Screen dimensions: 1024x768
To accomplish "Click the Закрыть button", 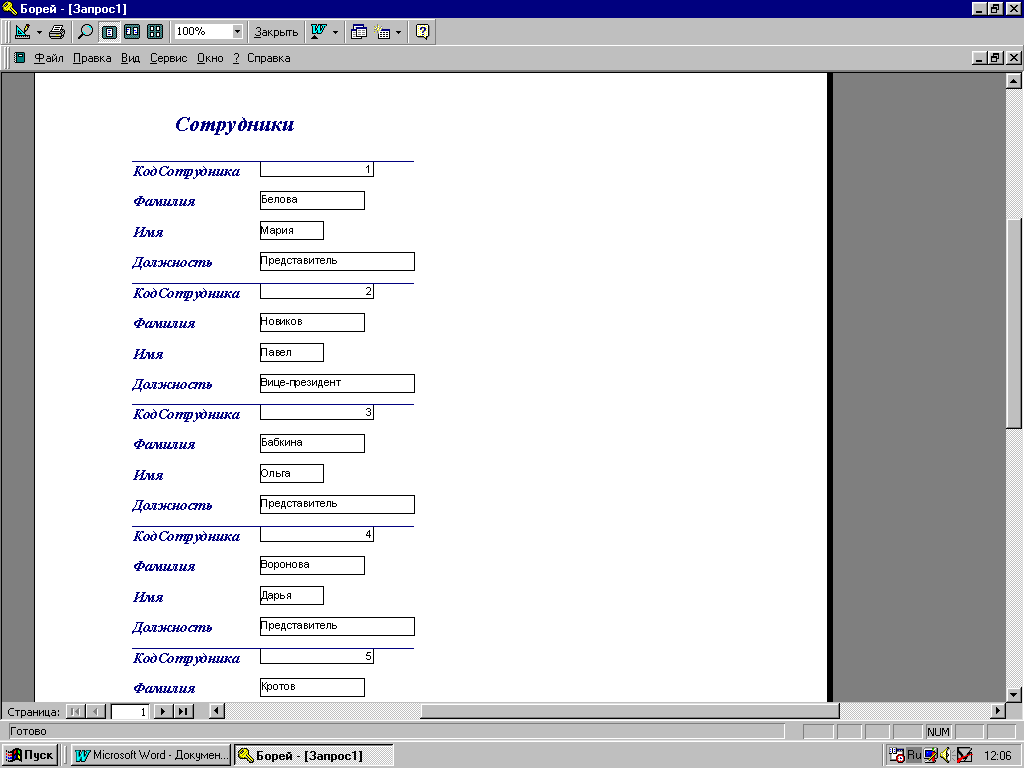I will (276, 31).
